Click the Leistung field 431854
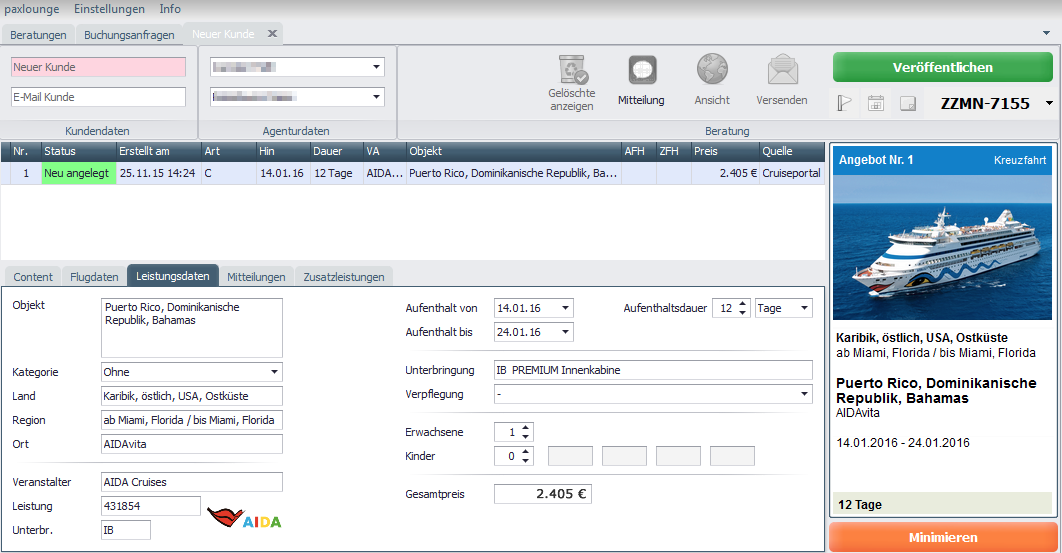The width and height of the screenshot is (1062, 553). [x=150, y=506]
